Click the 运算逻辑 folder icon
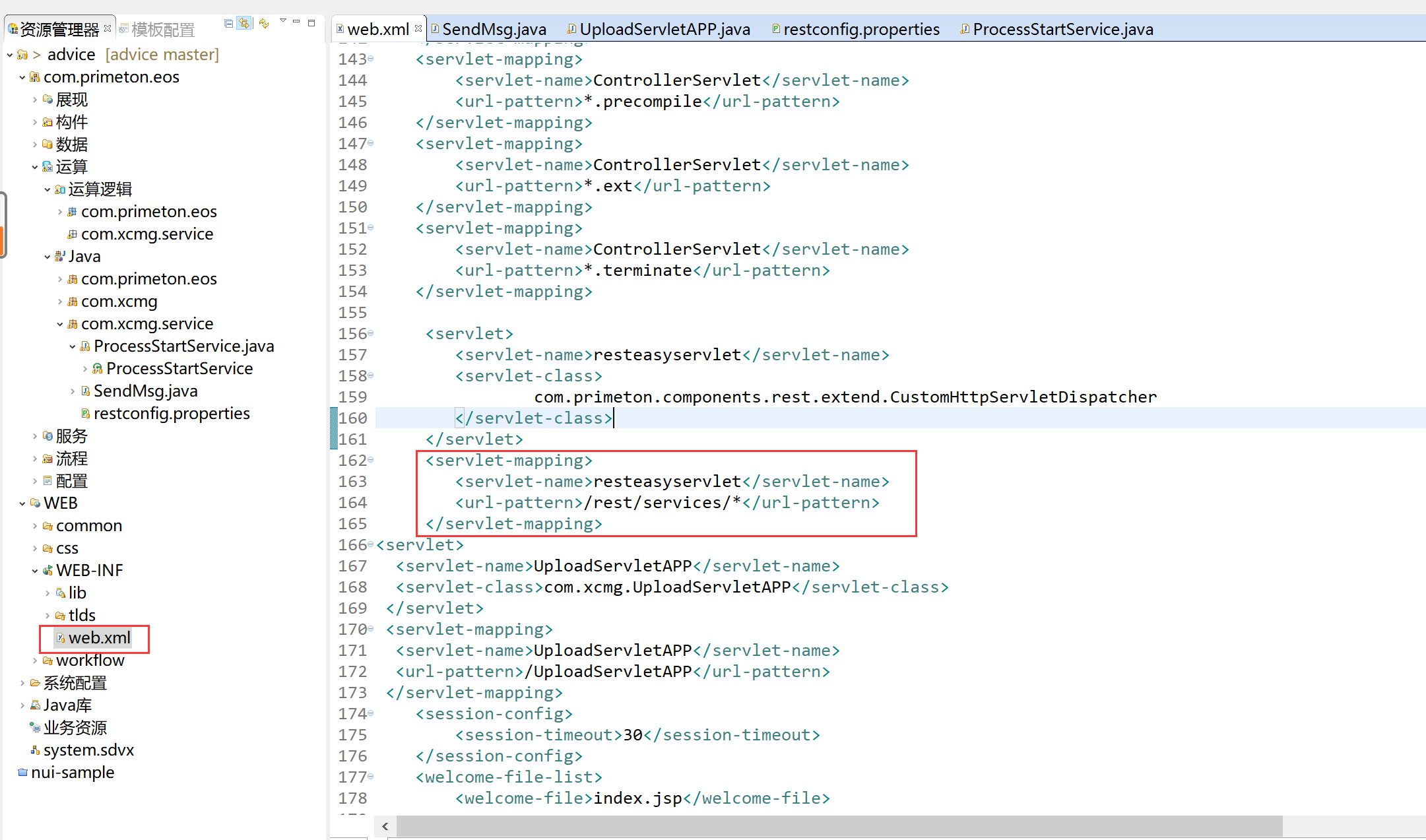Image resolution: width=1426 pixels, height=840 pixels. (x=60, y=189)
